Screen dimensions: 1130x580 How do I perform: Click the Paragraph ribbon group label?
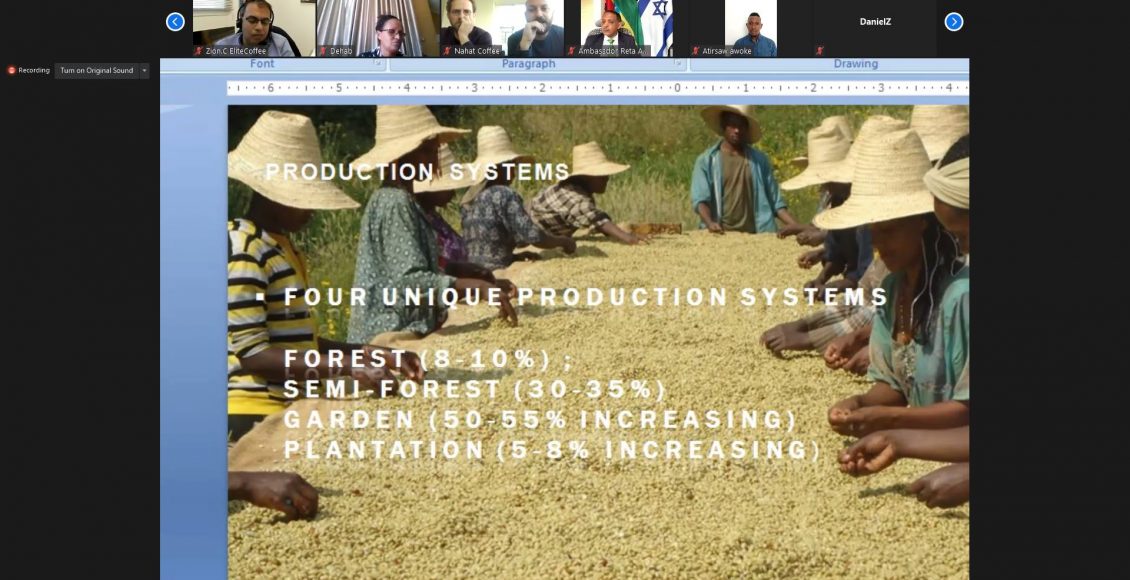tap(528, 64)
